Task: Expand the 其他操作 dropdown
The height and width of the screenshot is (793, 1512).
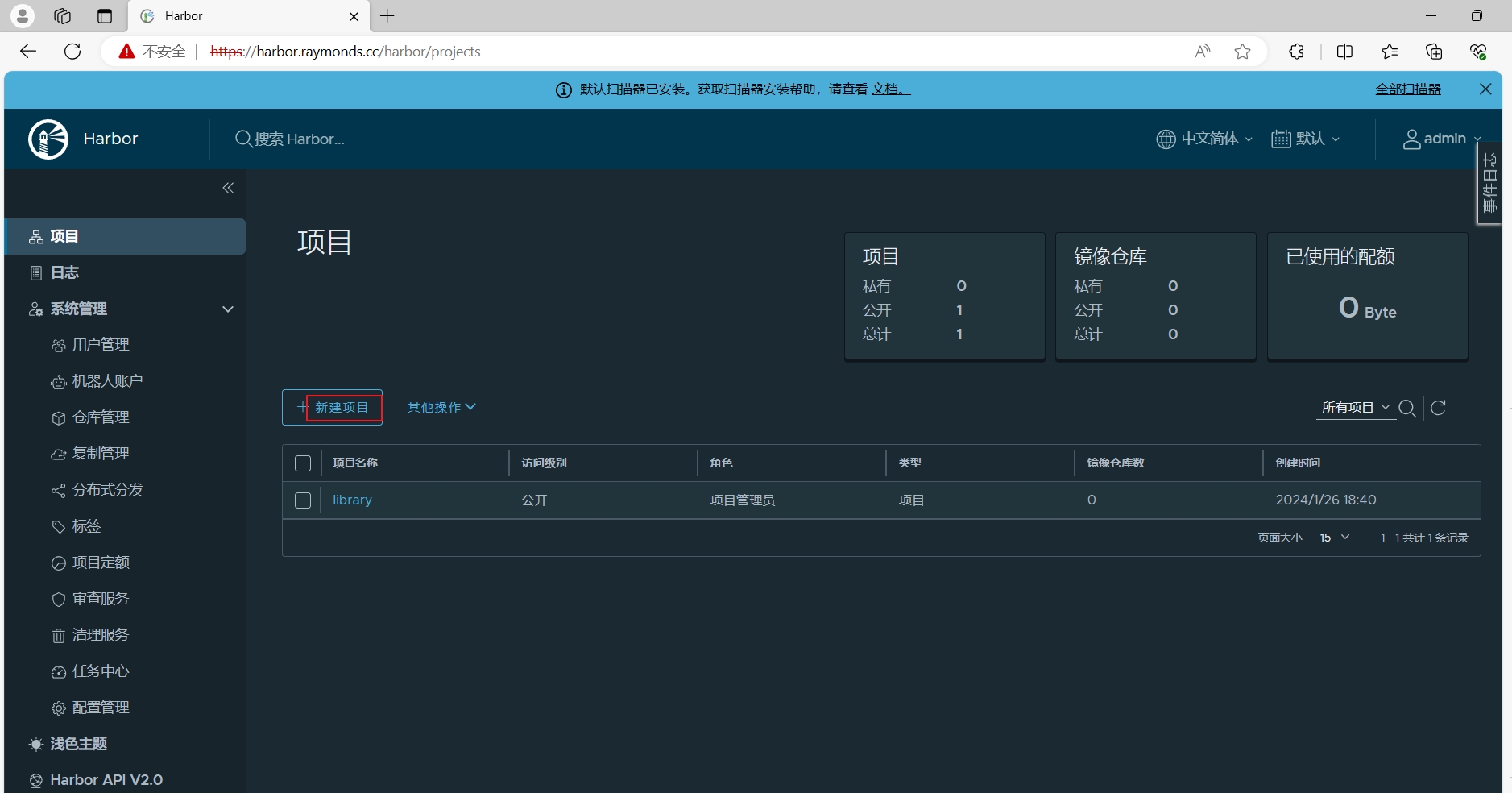Action: [441, 407]
